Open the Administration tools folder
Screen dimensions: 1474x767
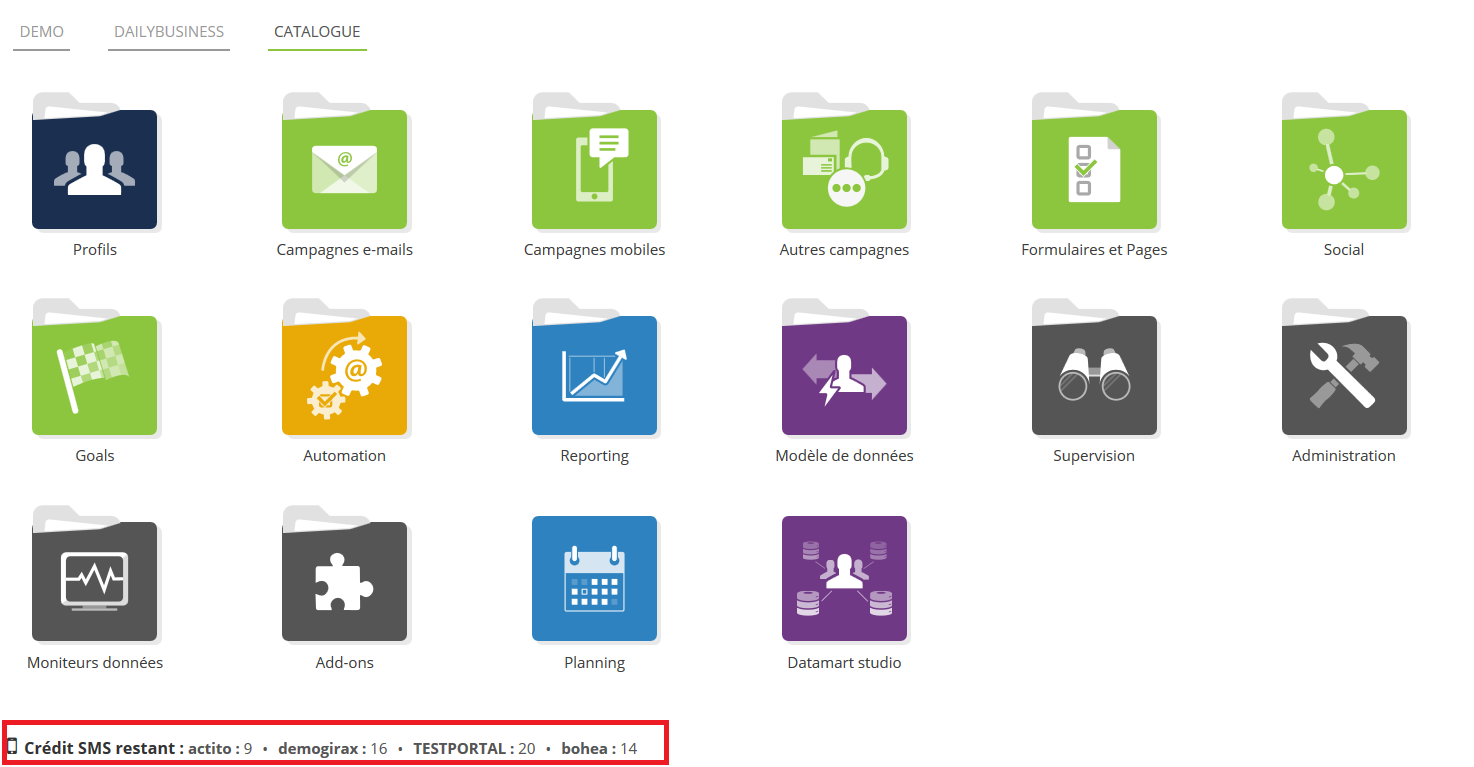(1344, 375)
